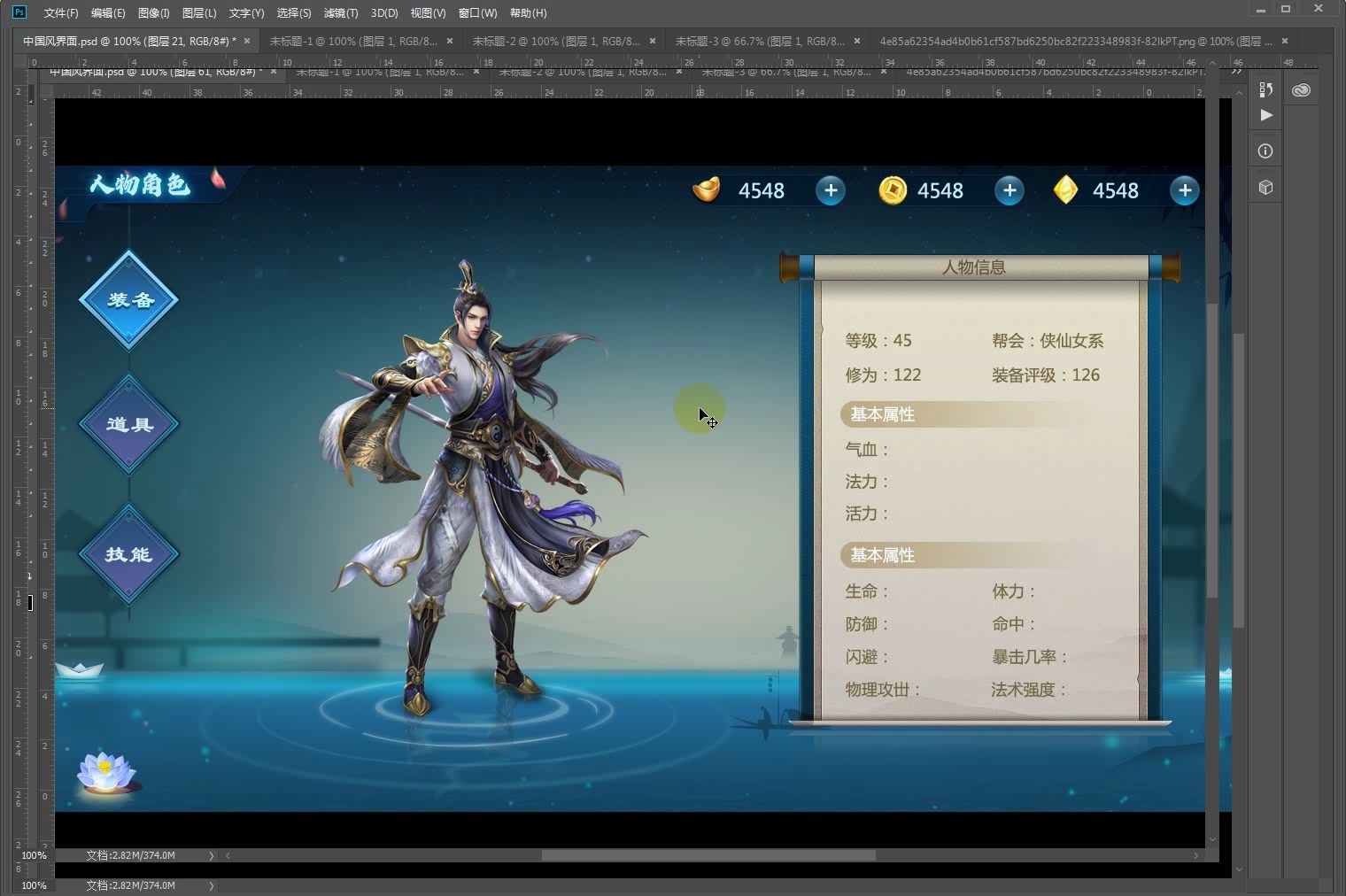Click the 活力： label
The height and width of the screenshot is (896, 1346).
[x=867, y=514]
